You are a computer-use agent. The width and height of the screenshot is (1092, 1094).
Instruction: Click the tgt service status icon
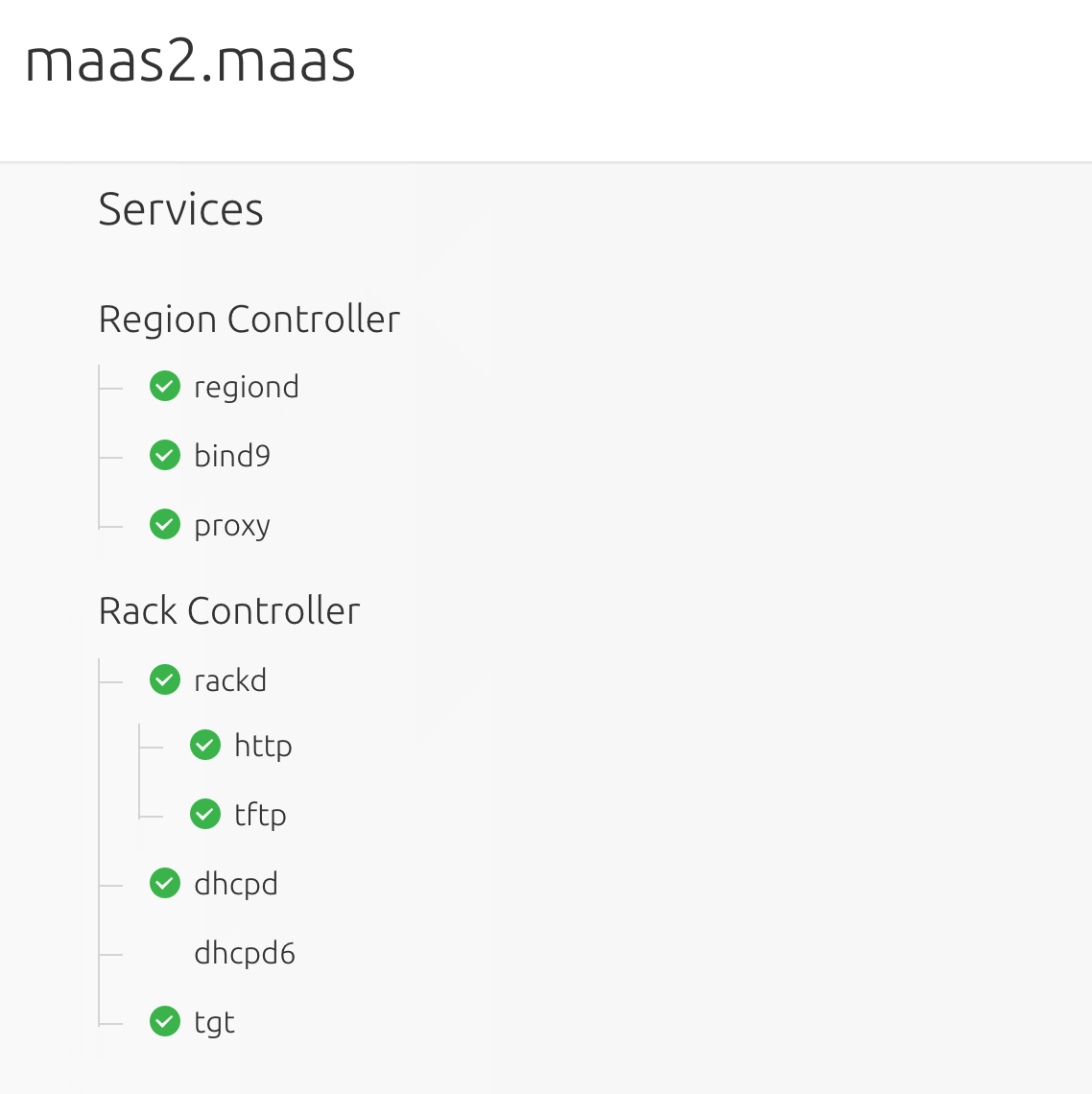click(165, 1022)
